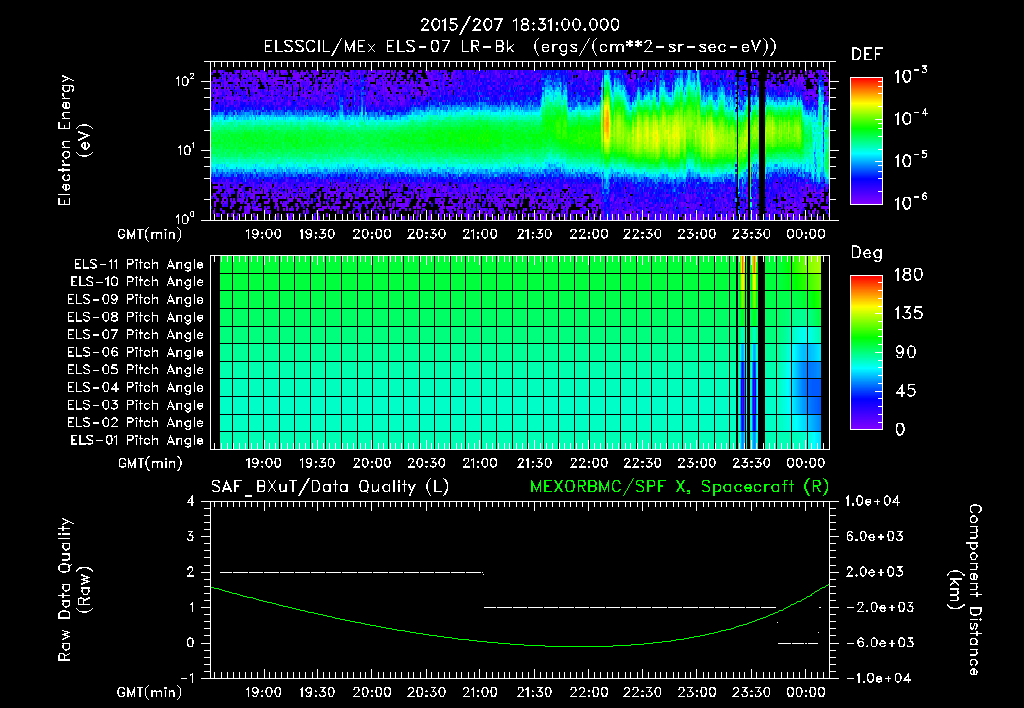This screenshot has height=708, width=1024.
Task: Click the 10^0 electron energy tick label
Action: (x=185, y=217)
